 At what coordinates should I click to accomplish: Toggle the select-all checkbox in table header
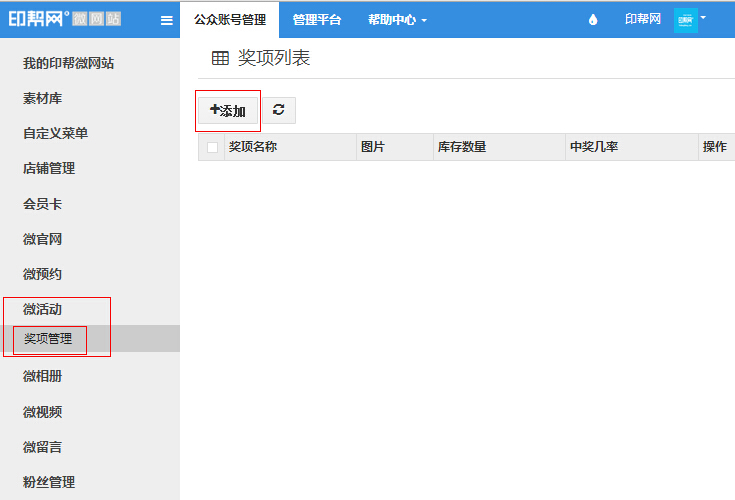[x=212, y=148]
